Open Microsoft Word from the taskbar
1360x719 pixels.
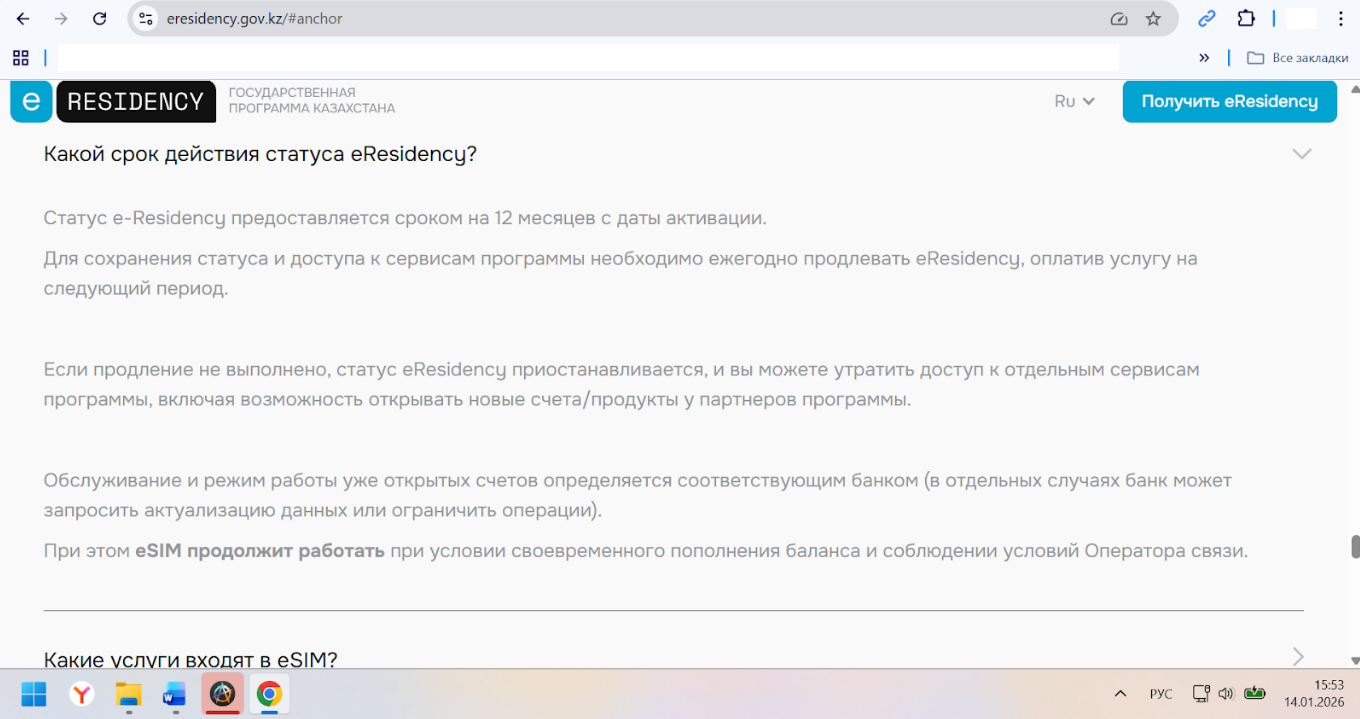(x=175, y=694)
